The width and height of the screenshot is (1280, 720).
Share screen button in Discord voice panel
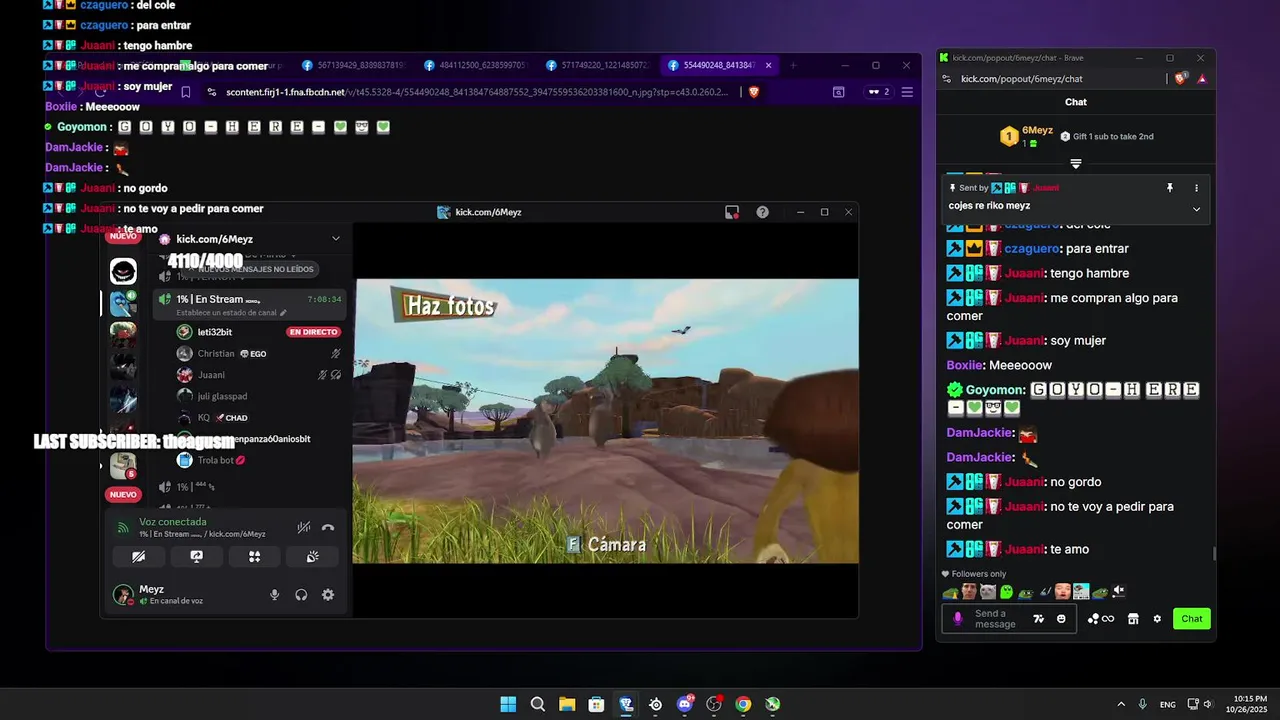[x=196, y=557]
